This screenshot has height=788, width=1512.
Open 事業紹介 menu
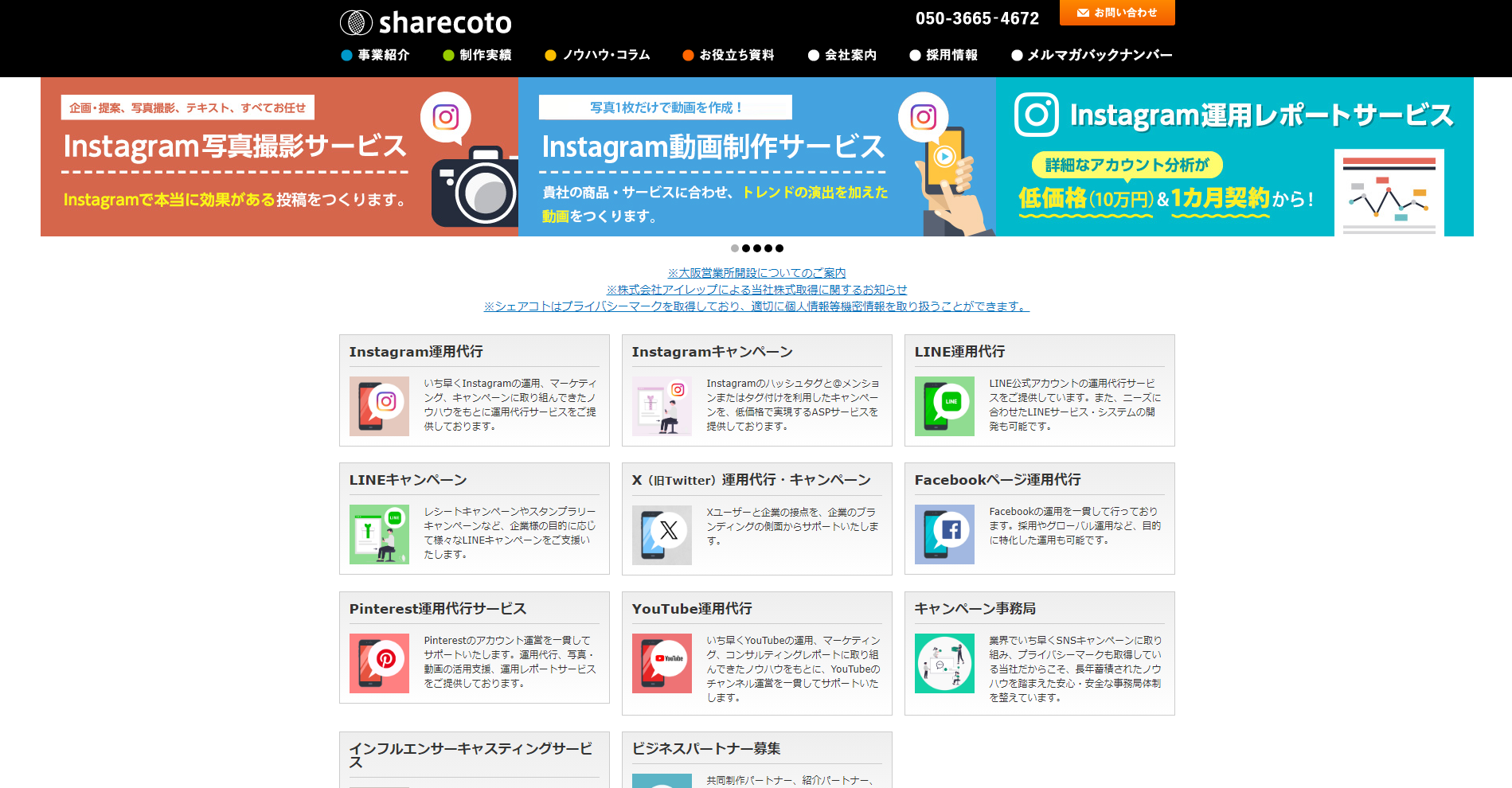coord(375,55)
